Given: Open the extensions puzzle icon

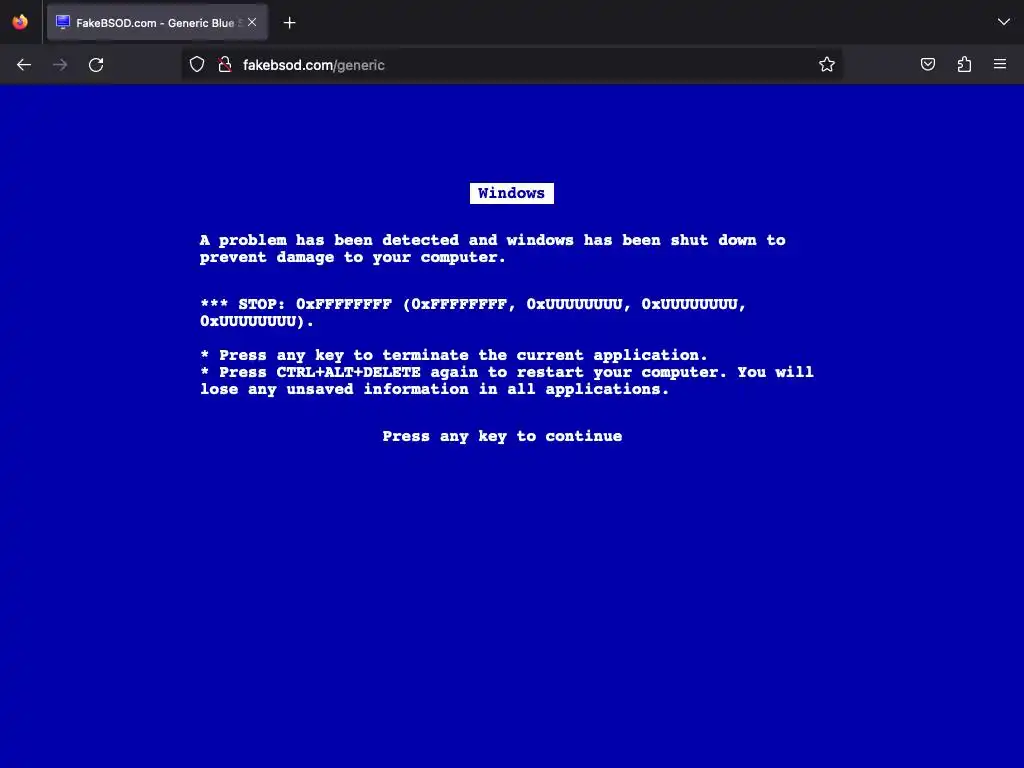Looking at the screenshot, I should tap(964, 65).
